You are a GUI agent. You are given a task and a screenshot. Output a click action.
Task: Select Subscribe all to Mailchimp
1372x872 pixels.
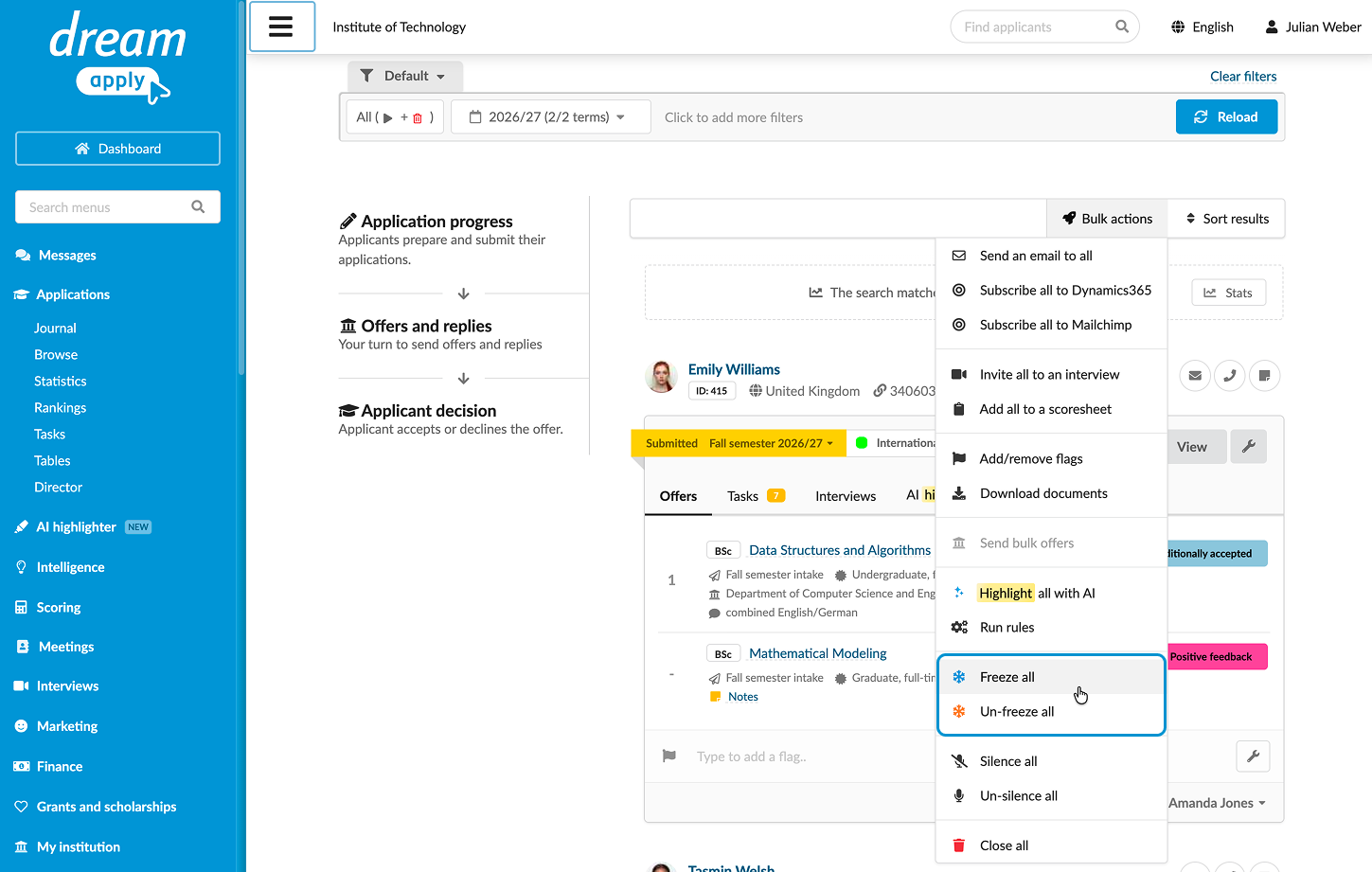(1051, 325)
